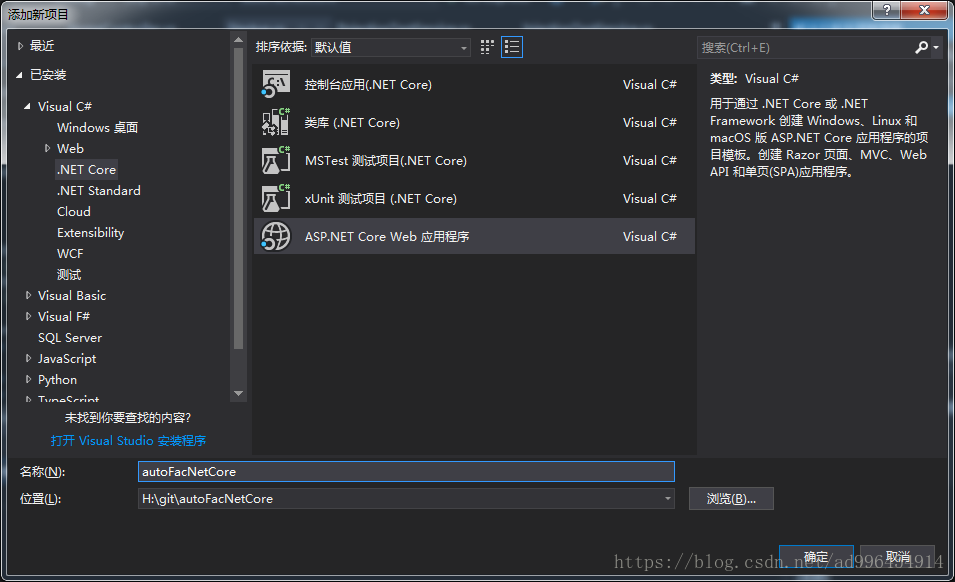Viewport: 955px width, 582px height.
Task: Open the sort by 默认值 dropdown
Action: 390,47
